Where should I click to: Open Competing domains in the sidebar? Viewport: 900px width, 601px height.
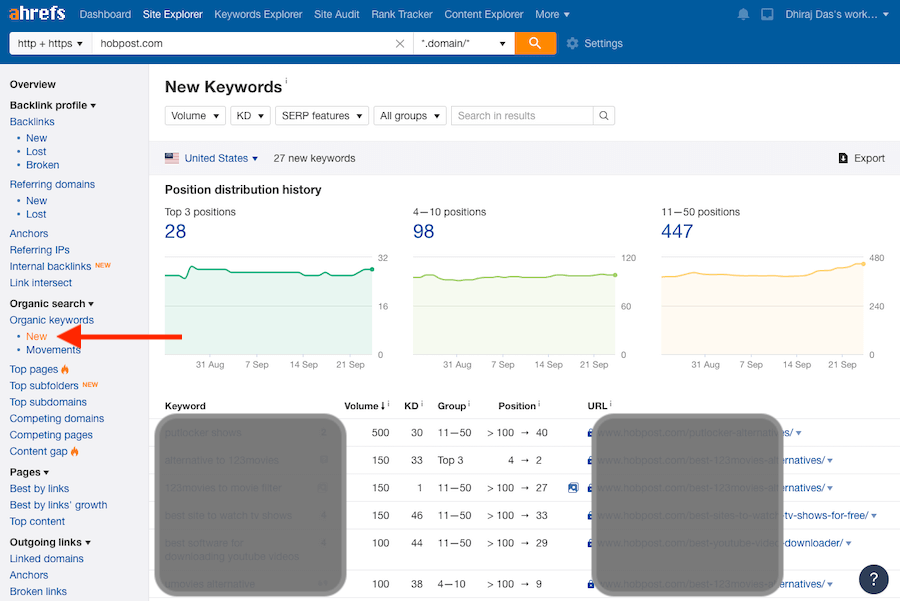point(57,418)
